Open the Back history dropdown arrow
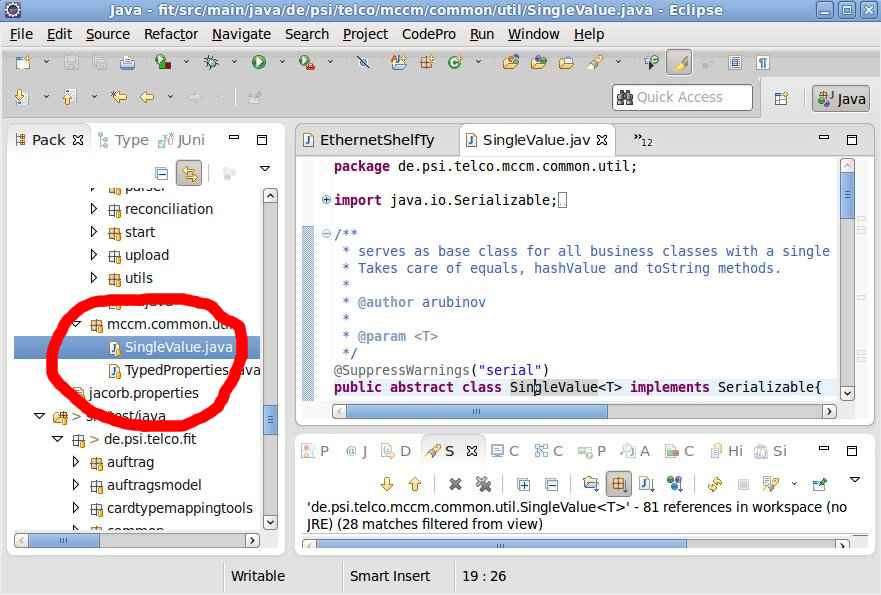 click(170, 97)
